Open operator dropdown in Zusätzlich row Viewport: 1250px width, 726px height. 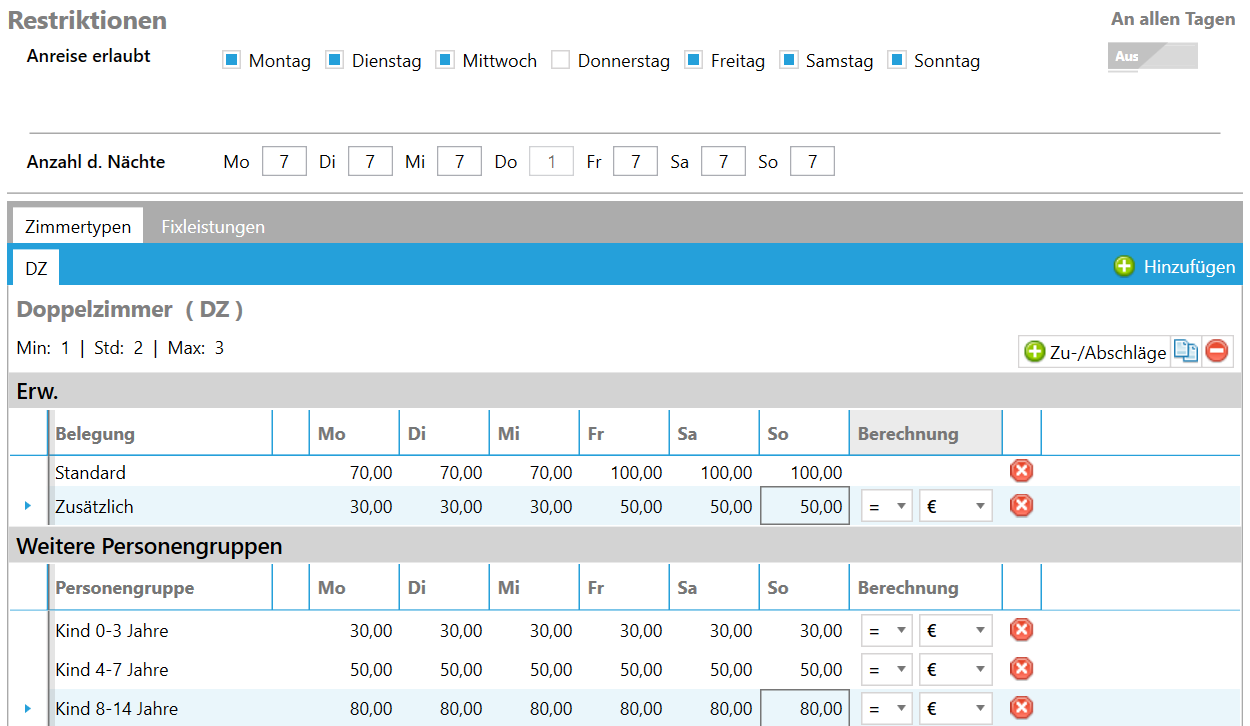pyautogui.click(x=887, y=507)
